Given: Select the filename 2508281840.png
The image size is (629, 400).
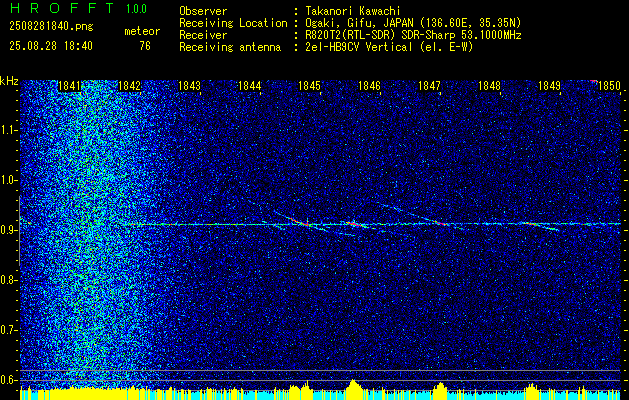Looking at the screenshot, I should (51, 26).
